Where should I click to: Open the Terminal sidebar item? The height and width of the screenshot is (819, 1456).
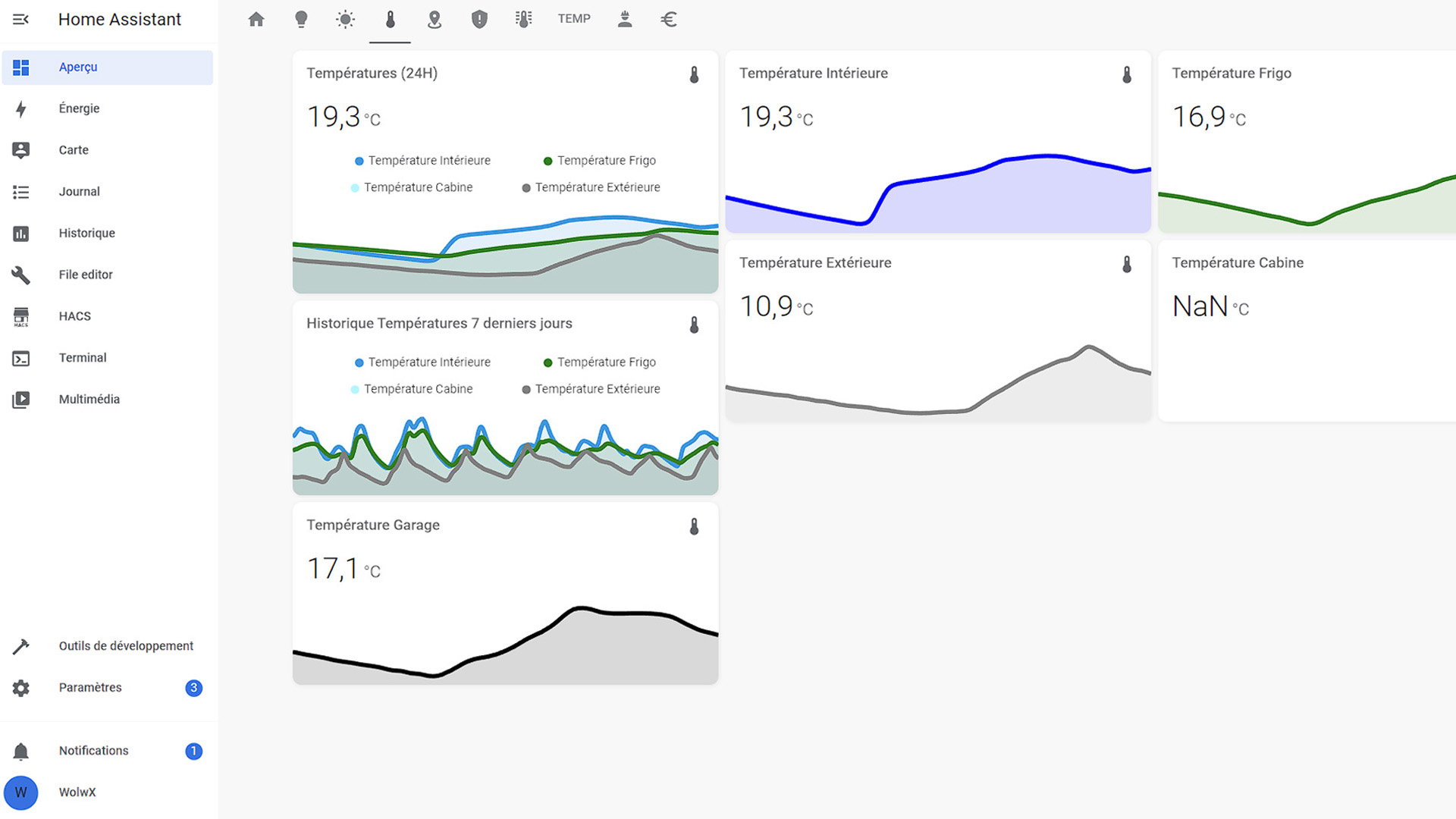click(83, 358)
